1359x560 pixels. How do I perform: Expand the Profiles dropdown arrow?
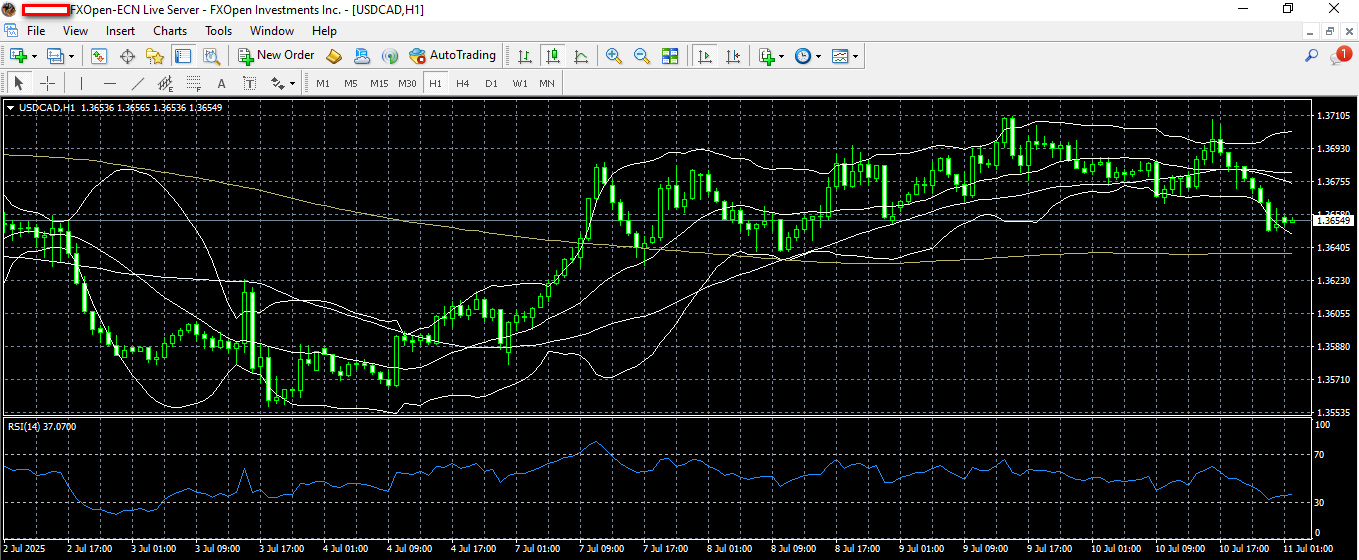coord(71,56)
